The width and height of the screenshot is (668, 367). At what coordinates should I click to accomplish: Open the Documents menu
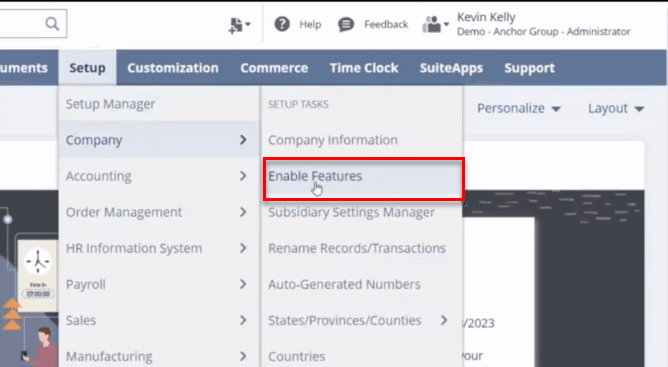24,68
